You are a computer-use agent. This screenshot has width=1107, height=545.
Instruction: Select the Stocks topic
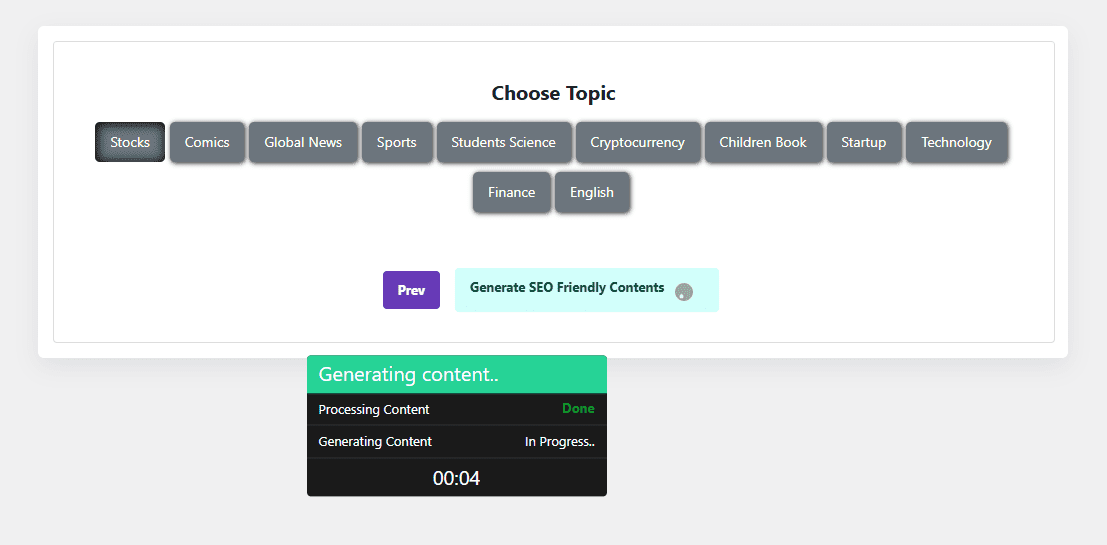point(130,142)
